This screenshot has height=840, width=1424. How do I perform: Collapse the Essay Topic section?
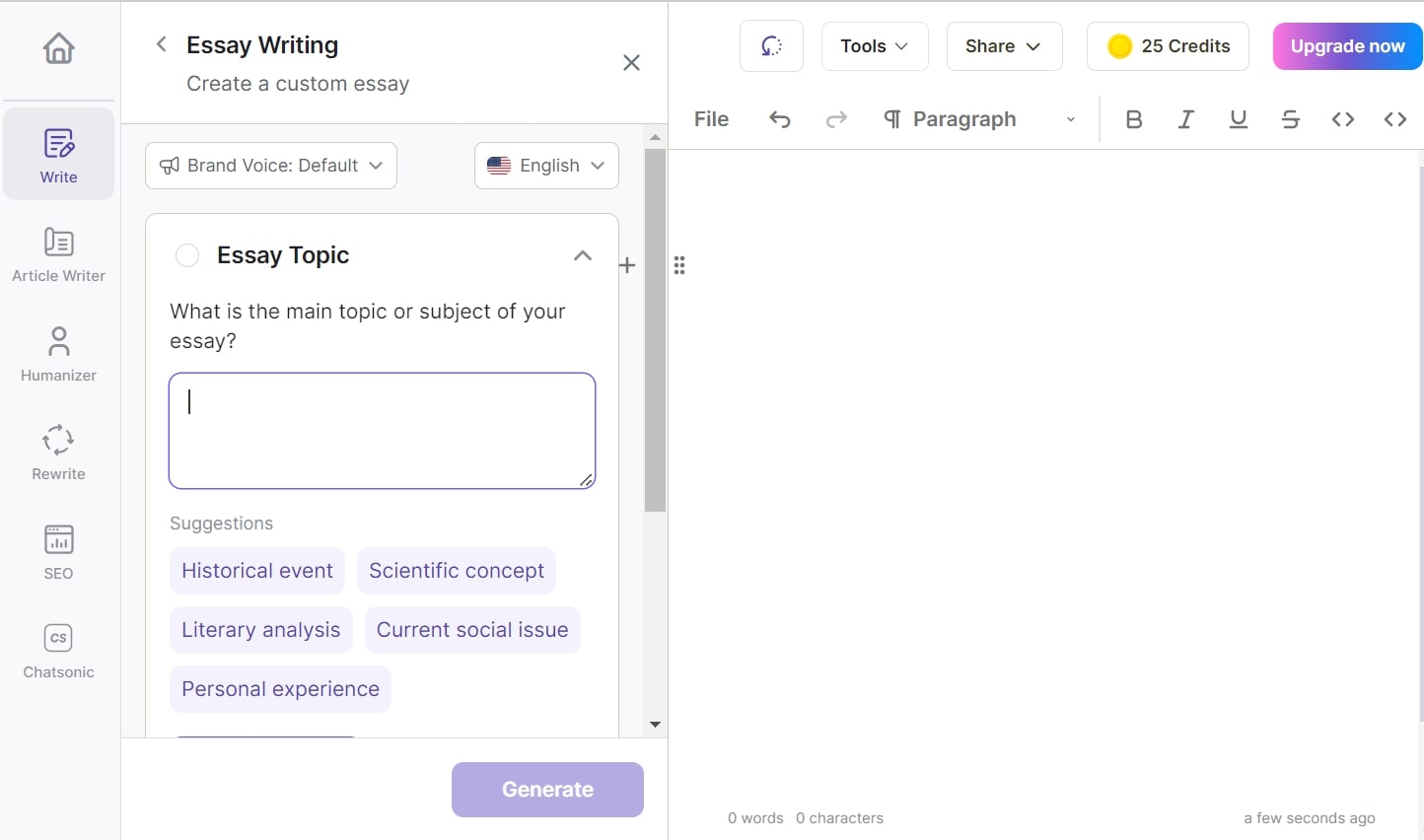point(583,255)
